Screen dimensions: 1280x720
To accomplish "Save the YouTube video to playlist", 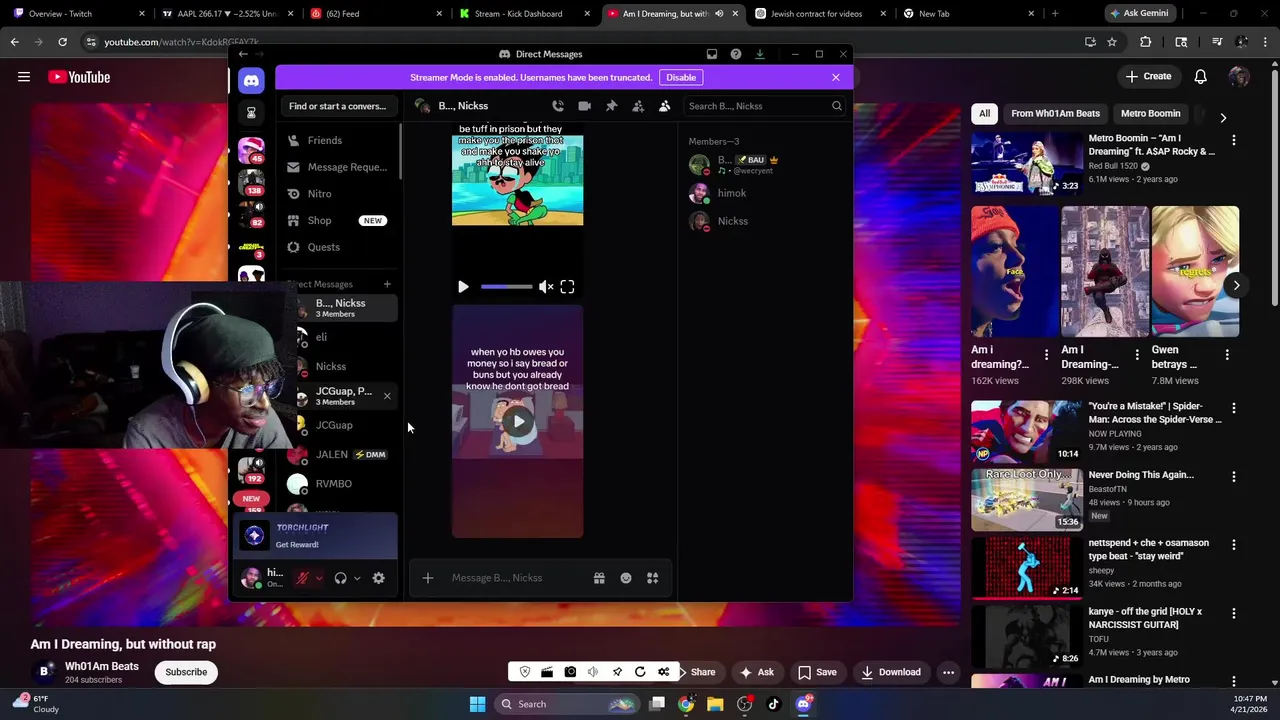I will [817, 672].
